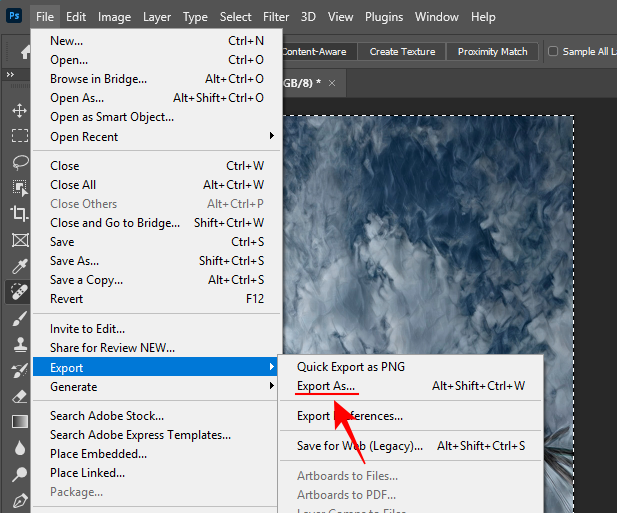Expand the toolbar with double-arrow icon
The image size is (617, 513).
tap(10, 74)
